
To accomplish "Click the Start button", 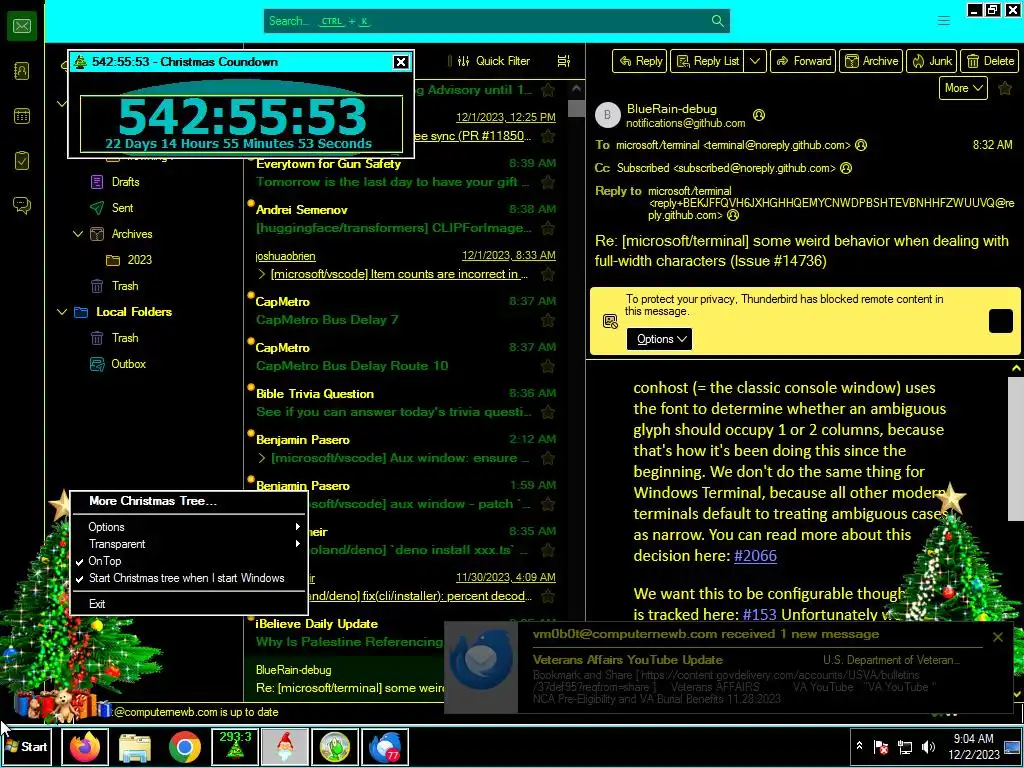I will (27, 747).
